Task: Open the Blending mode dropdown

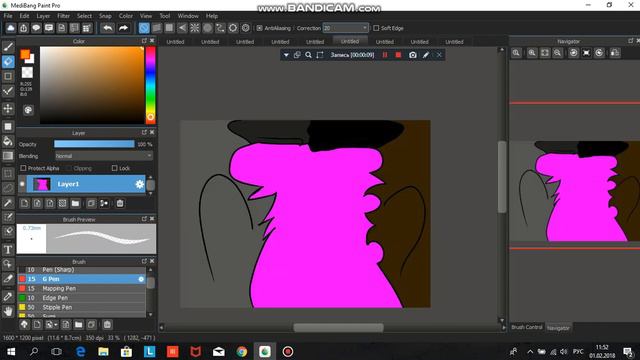Action: (104, 156)
